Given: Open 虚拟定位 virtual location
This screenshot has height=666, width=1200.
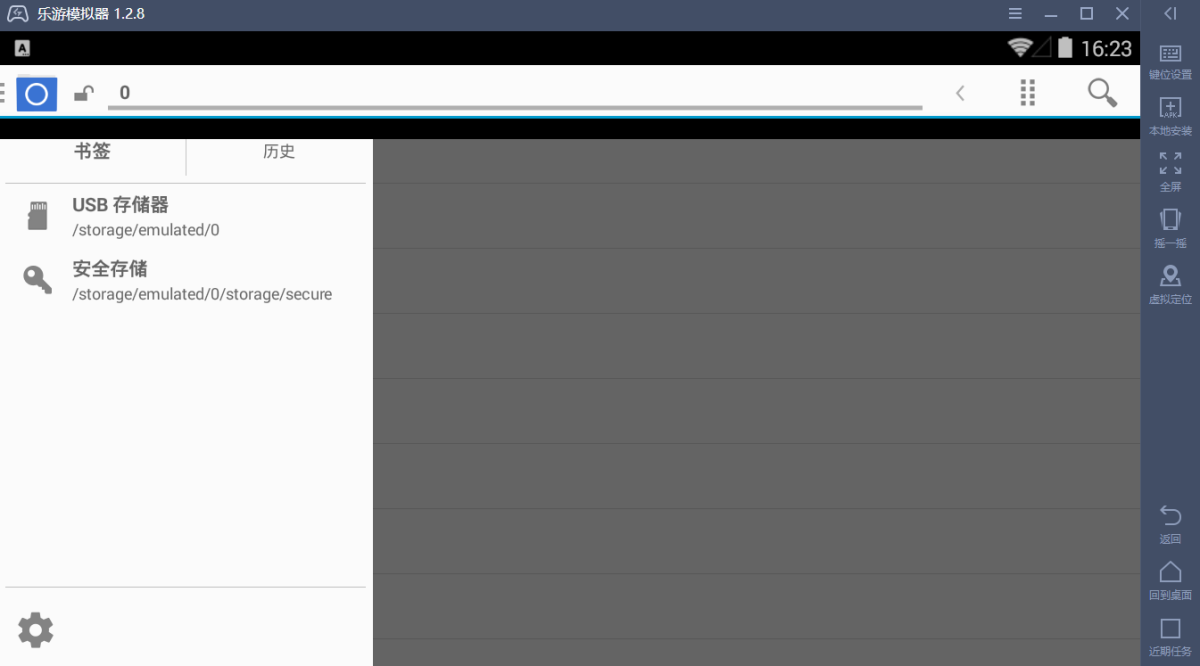Looking at the screenshot, I should tap(1170, 284).
